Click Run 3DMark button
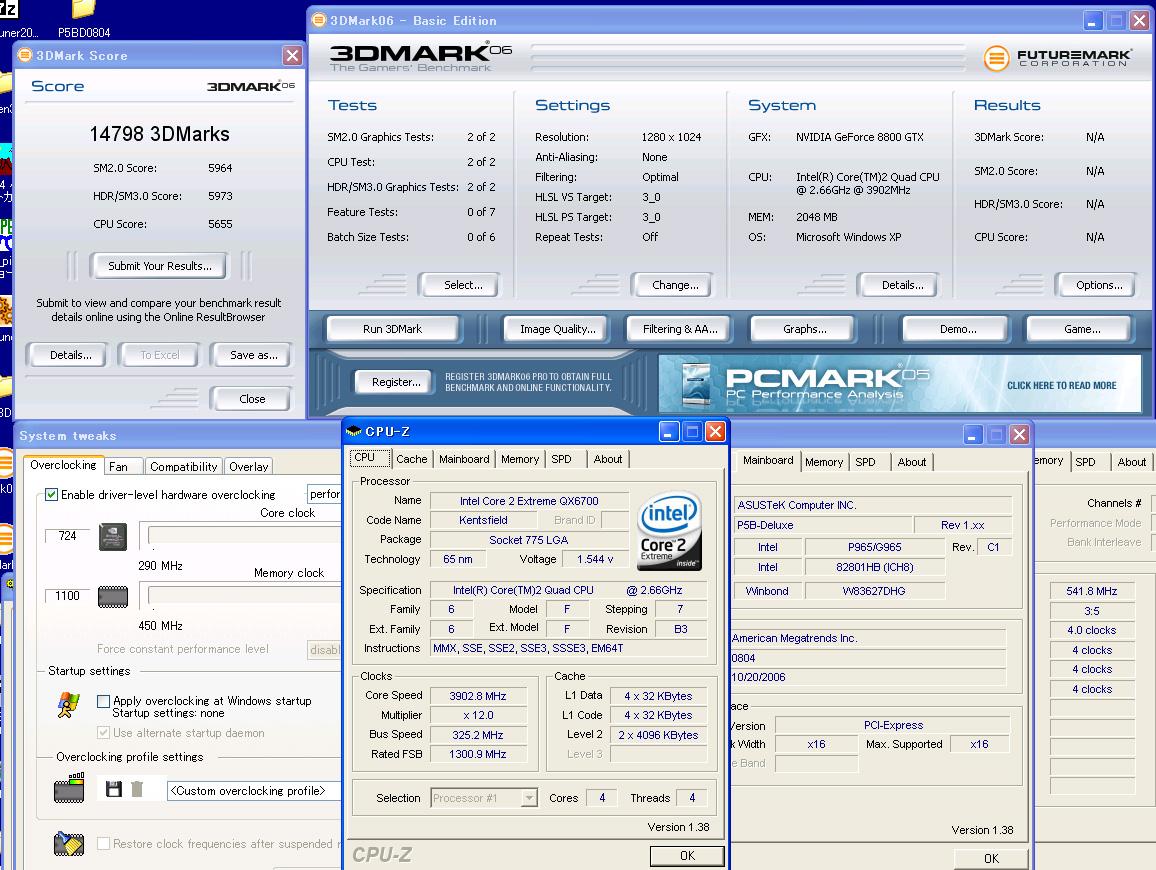This screenshot has height=870, width=1156. (x=392, y=329)
